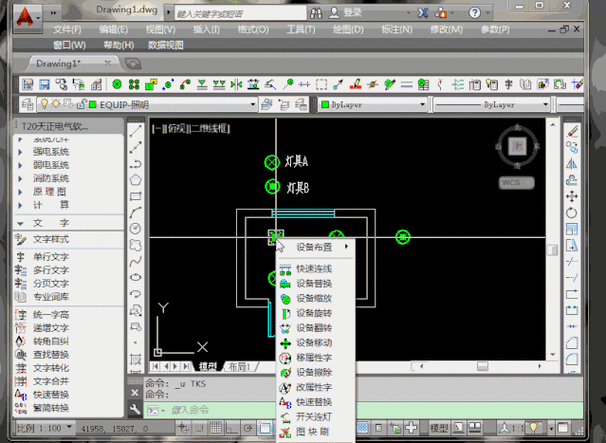
Task: Select 单行文字 in the side panel
Action: 51,257
